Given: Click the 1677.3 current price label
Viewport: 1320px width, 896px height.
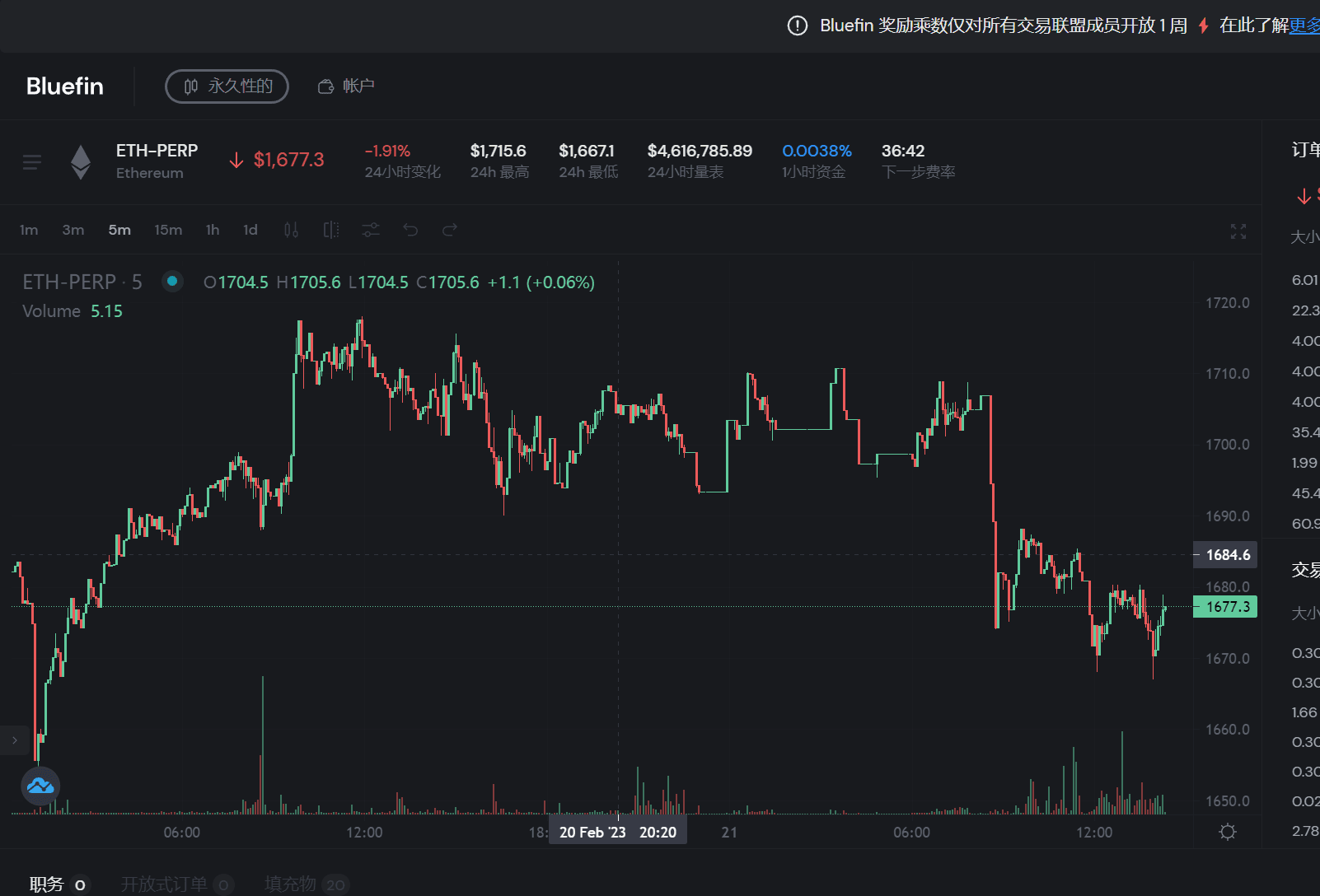Looking at the screenshot, I should coord(1225,607).
